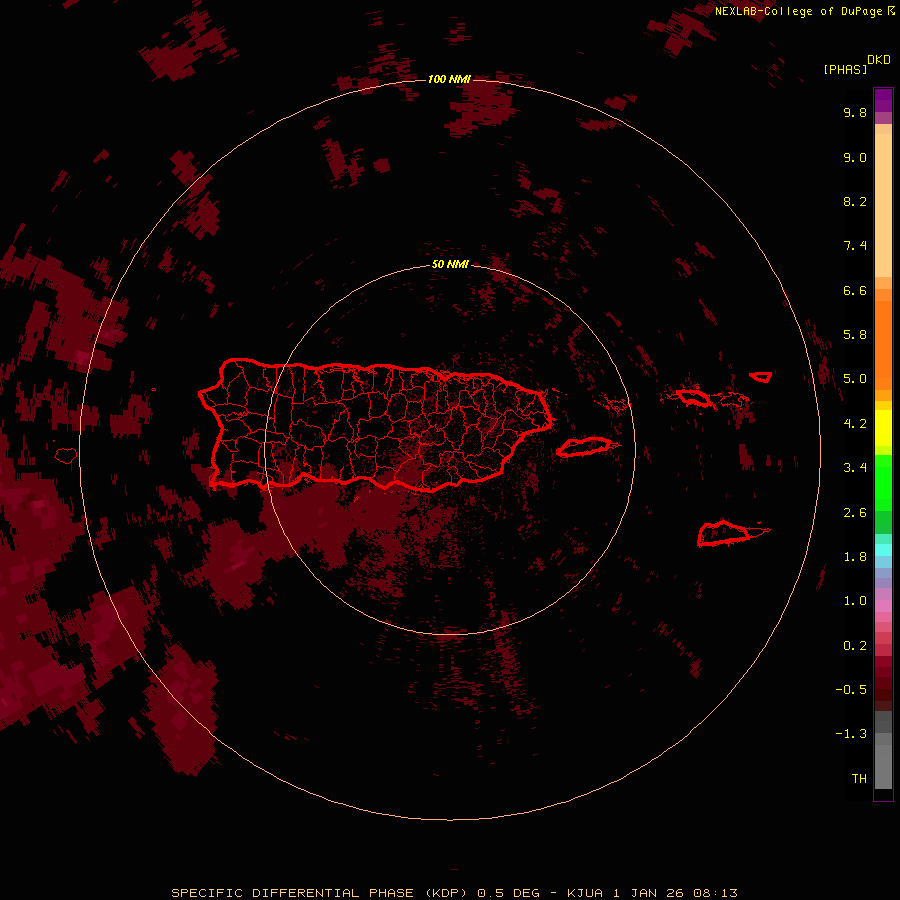Click the Puerto Rico main island outline

(376, 425)
